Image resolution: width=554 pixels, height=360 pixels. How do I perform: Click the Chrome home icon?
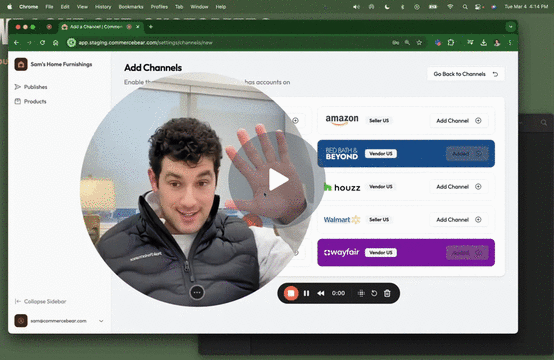(55, 43)
